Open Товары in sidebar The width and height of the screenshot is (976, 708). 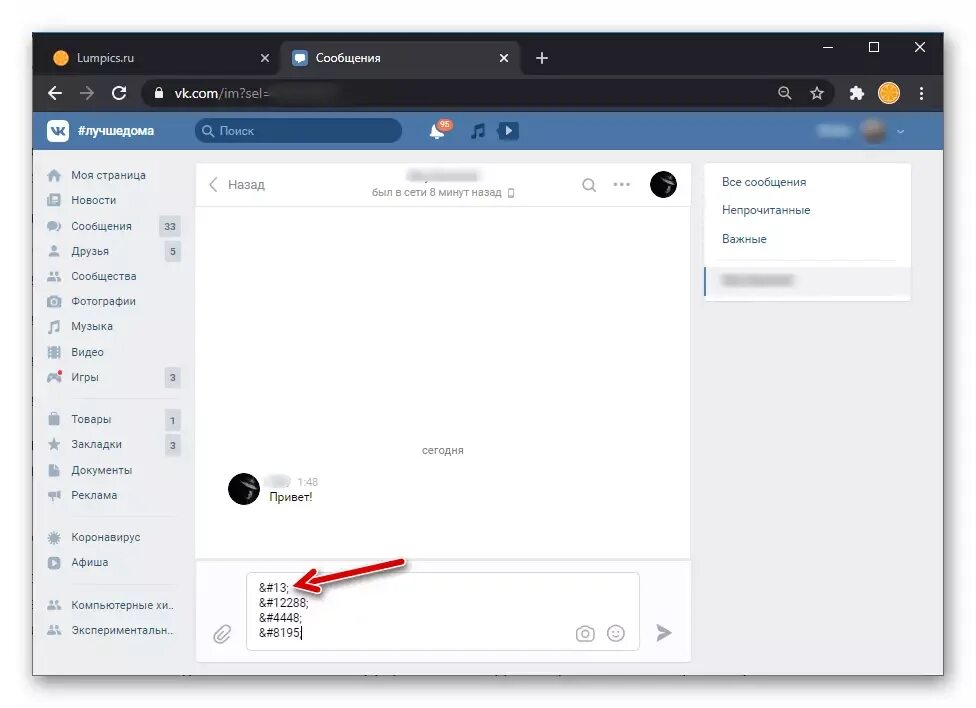pos(92,419)
